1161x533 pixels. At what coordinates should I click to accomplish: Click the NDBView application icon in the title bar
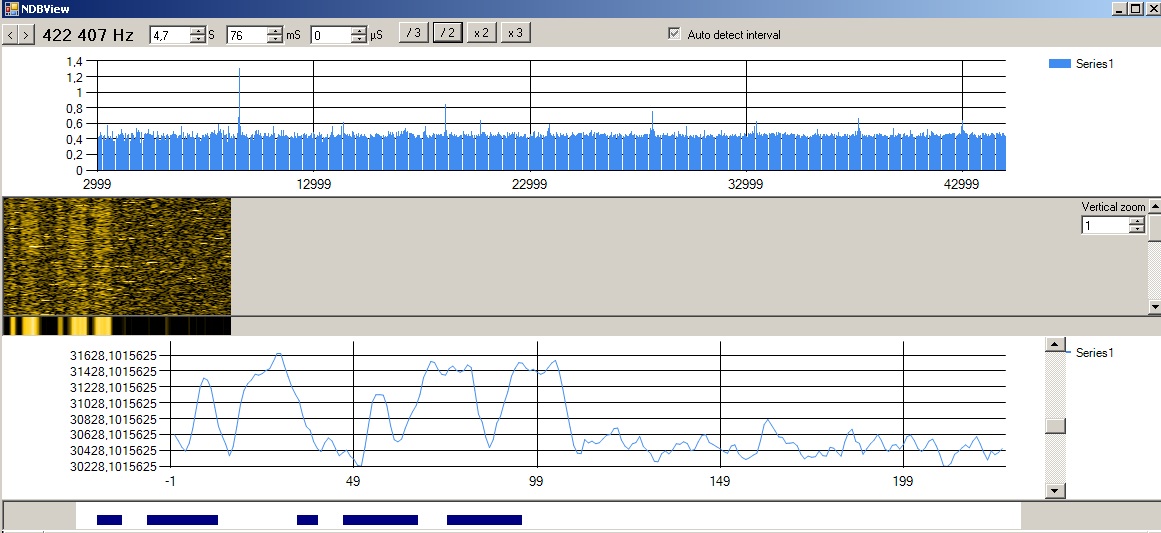pos(11,9)
